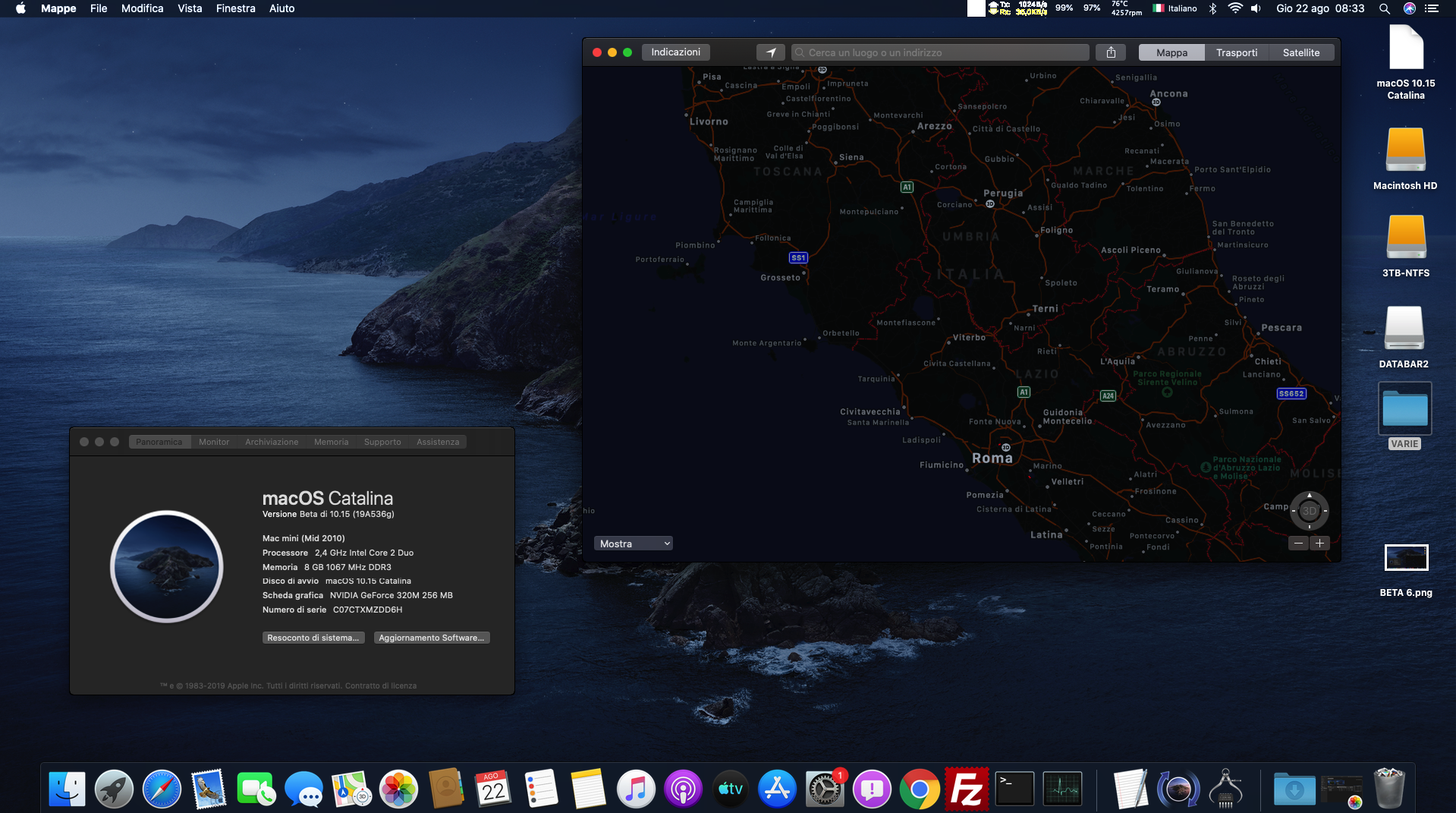Select the Monitor tab in About This Mac
This screenshot has width=1456, height=813.
pos(214,442)
